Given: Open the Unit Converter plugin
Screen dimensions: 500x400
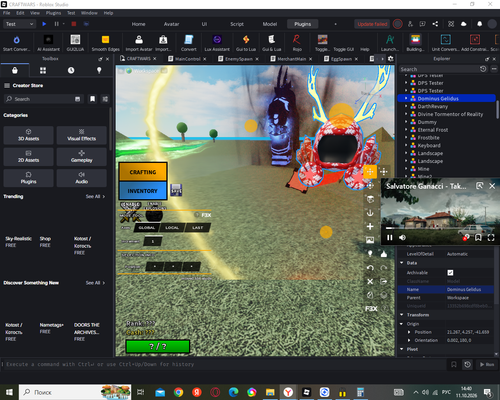Looking at the screenshot, I should point(445,43).
